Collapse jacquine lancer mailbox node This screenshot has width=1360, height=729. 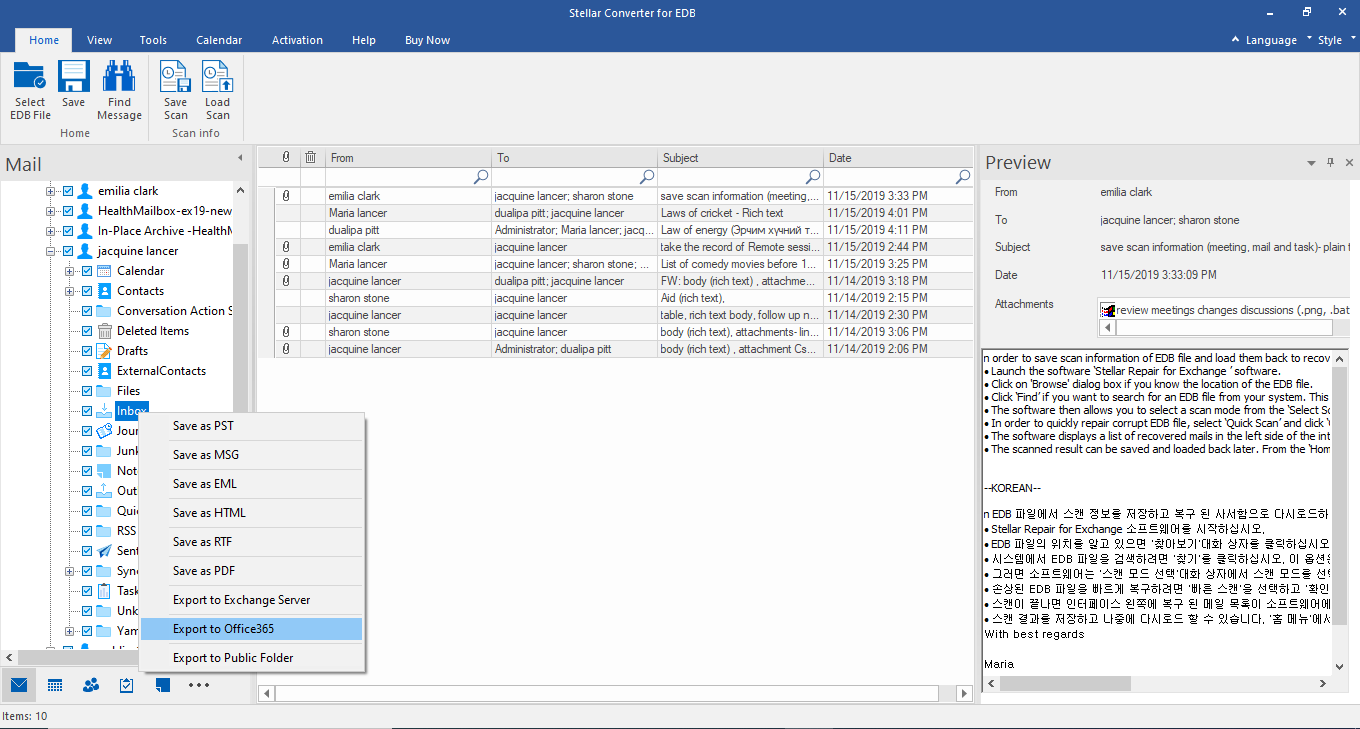50,251
